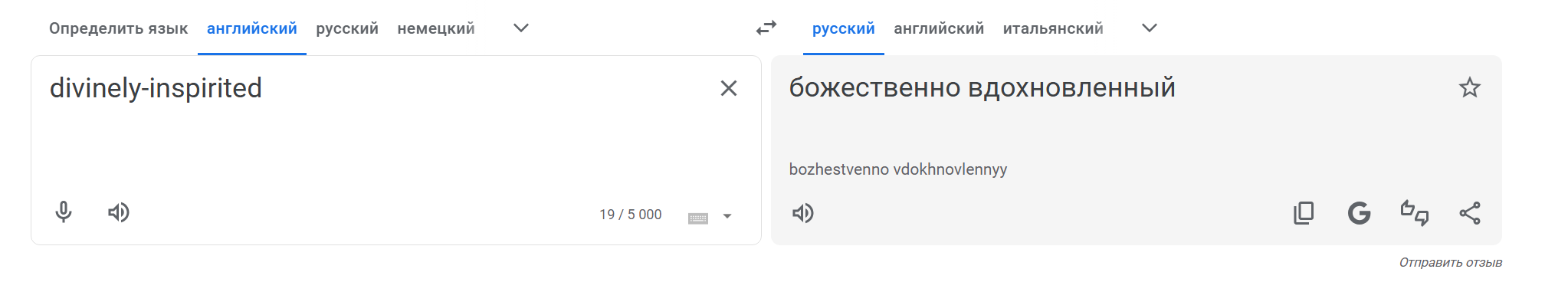The image size is (1568, 292).
Task: Switch target language to итальянский
Action: 1053,28
